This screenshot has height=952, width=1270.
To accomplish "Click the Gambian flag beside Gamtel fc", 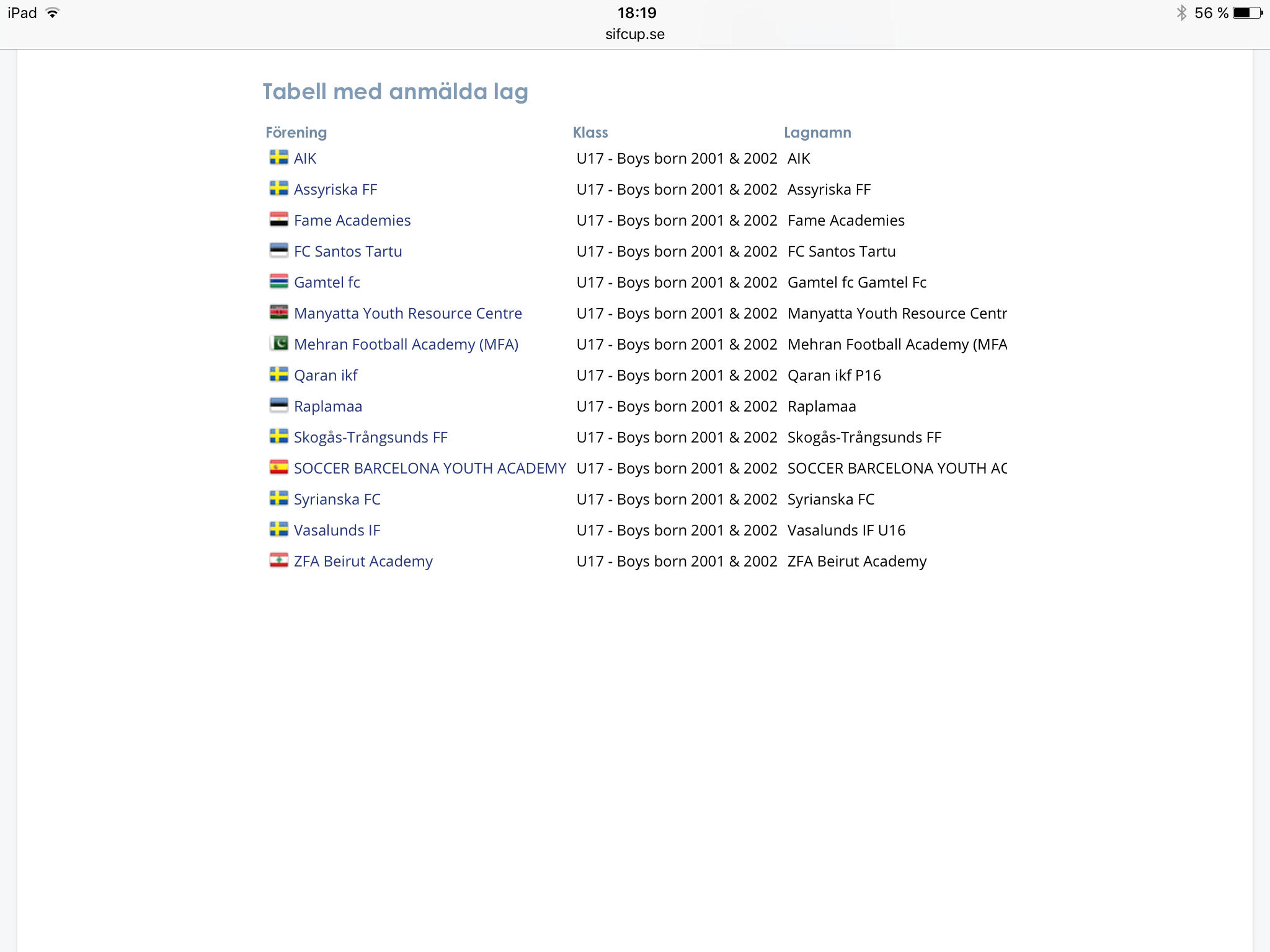I will (278, 281).
